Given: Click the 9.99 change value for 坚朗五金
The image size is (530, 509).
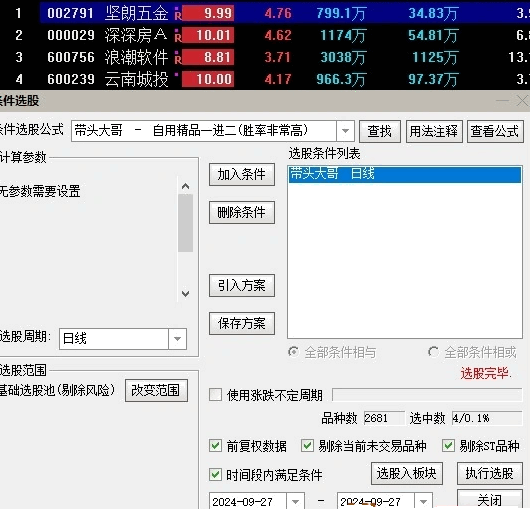Looking at the screenshot, I should point(208,13).
